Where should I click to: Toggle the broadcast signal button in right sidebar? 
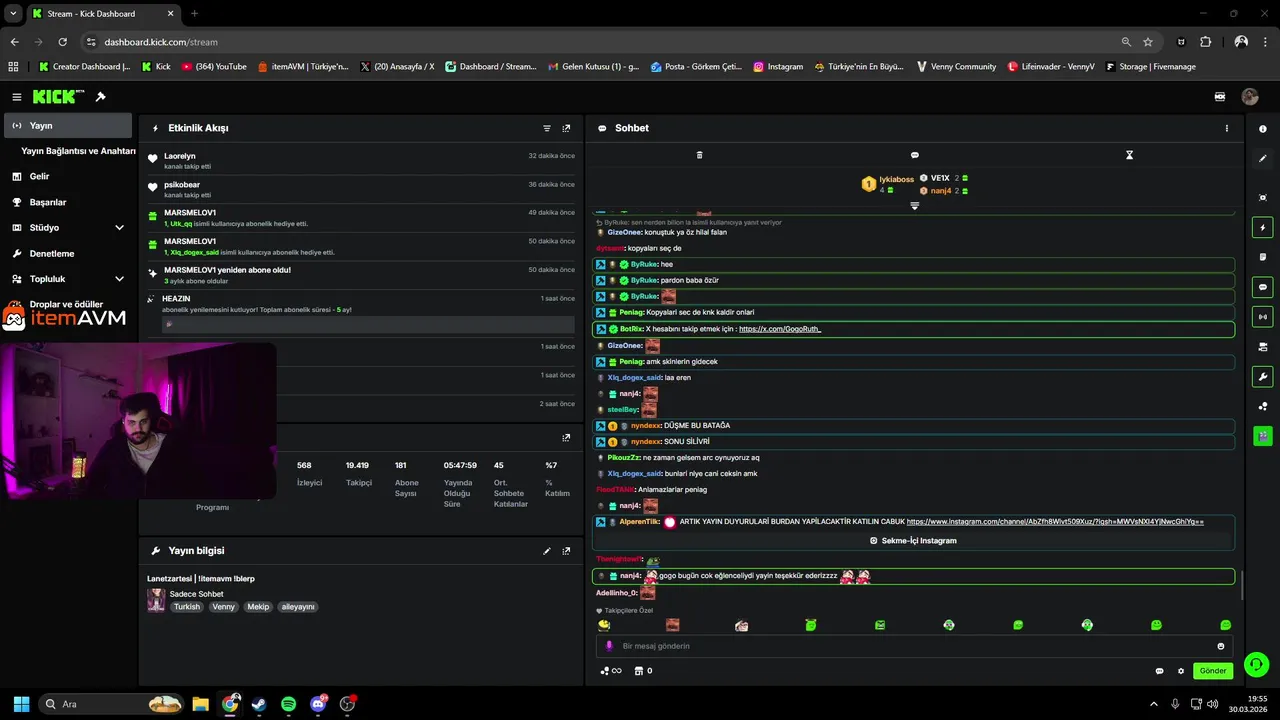click(1263, 317)
